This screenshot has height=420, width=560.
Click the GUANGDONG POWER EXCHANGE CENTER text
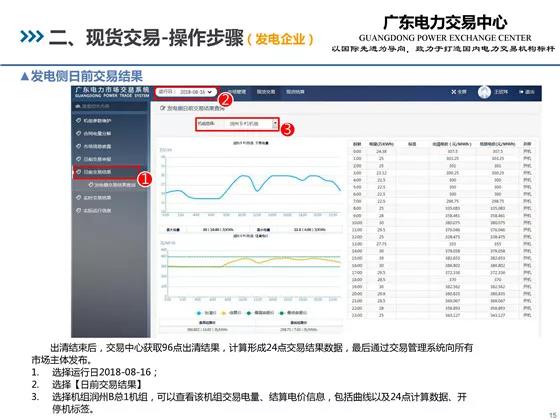[x=445, y=38]
